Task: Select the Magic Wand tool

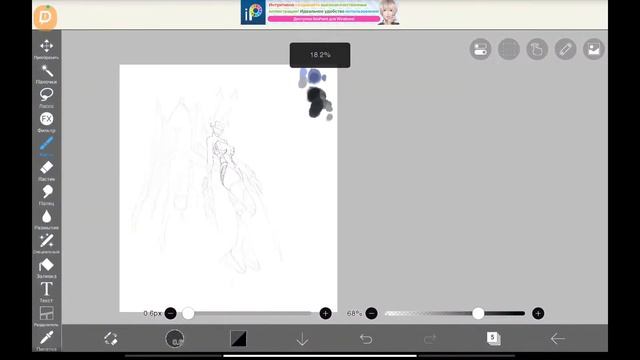Action: point(47,73)
